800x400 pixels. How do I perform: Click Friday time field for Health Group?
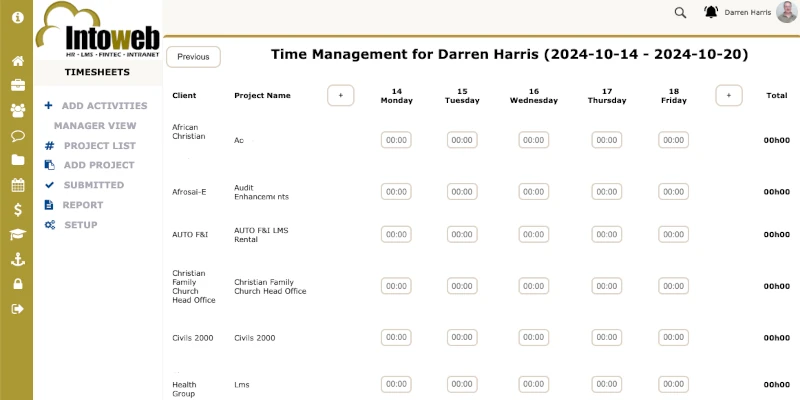pyautogui.click(x=673, y=384)
